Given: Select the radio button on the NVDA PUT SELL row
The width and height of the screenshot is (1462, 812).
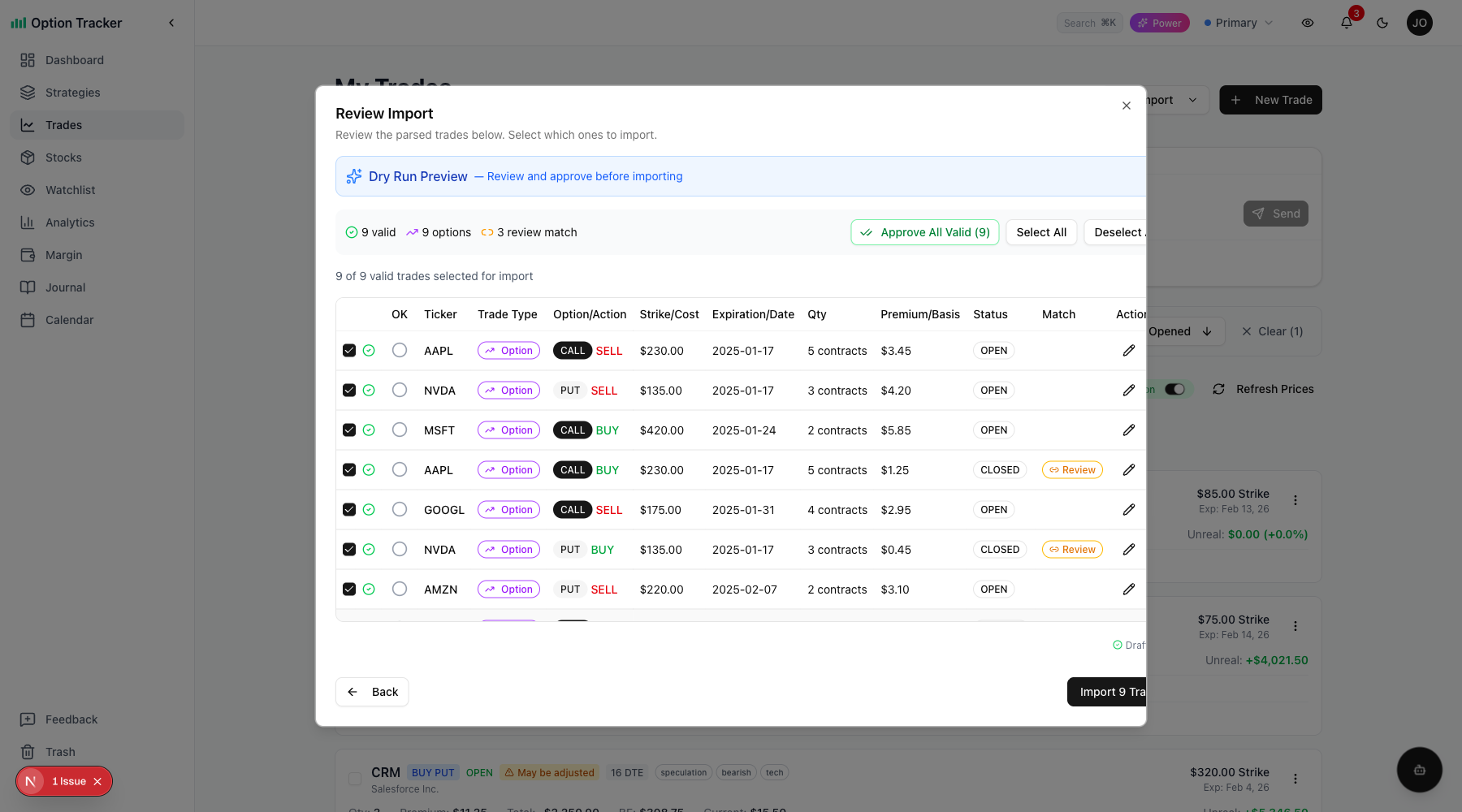Looking at the screenshot, I should pos(399,390).
